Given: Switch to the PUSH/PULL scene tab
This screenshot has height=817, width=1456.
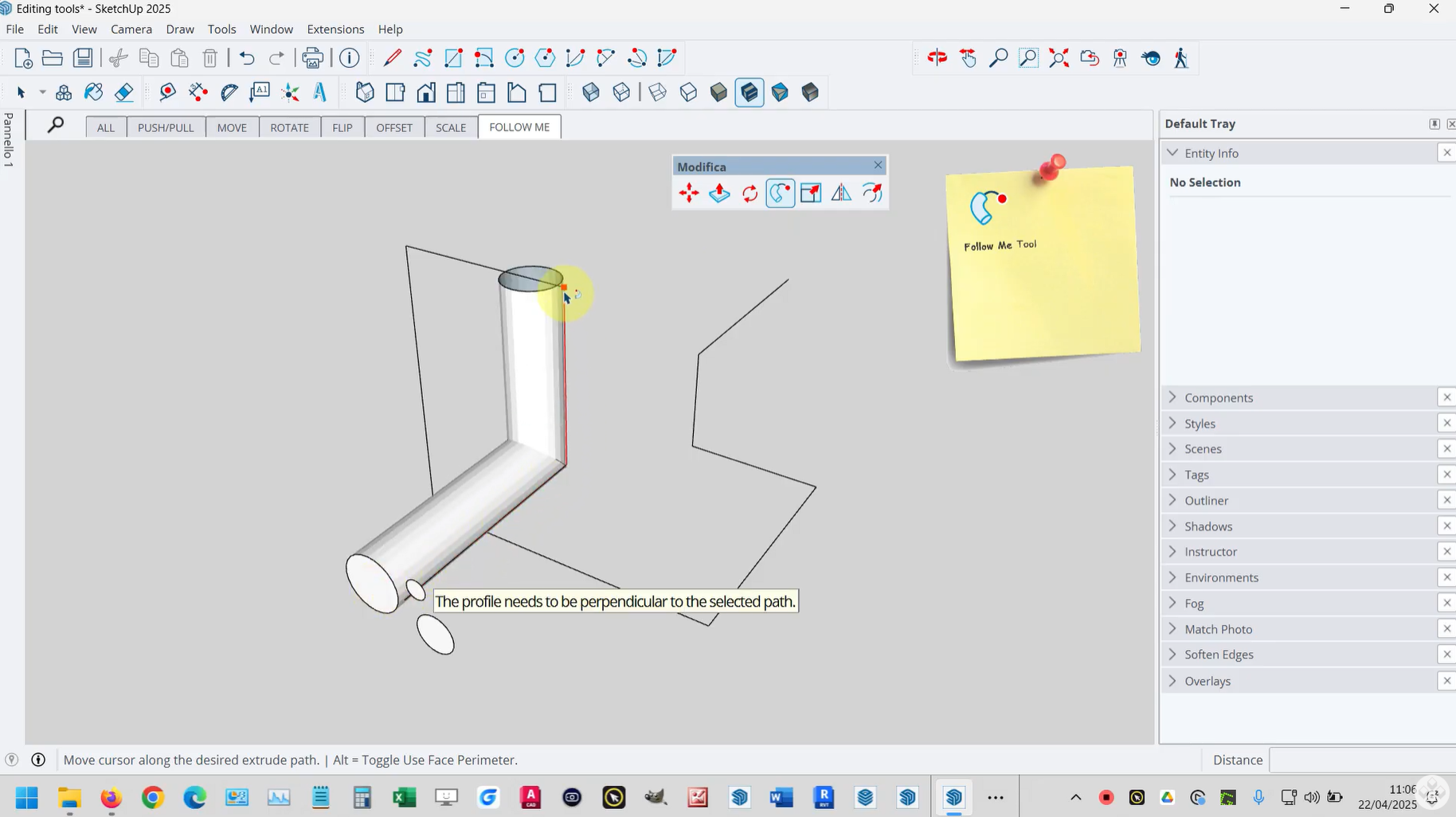Looking at the screenshot, I should (x=166, y=127).
